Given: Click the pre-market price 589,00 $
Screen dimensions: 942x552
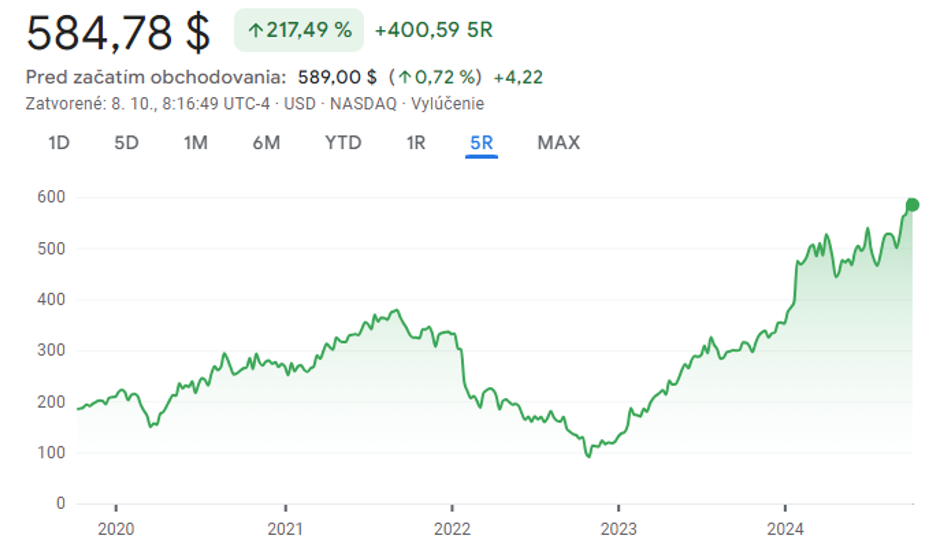Looking at the screenshot, I should pyautogui.click(x=337, y=77).
